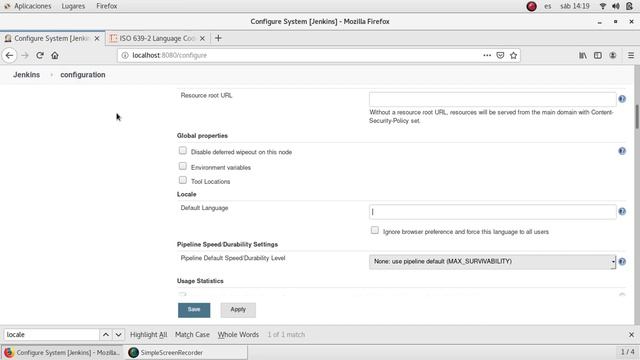Click the Save button
Screen dimensions: 640x360
click(x=194, y=310)
